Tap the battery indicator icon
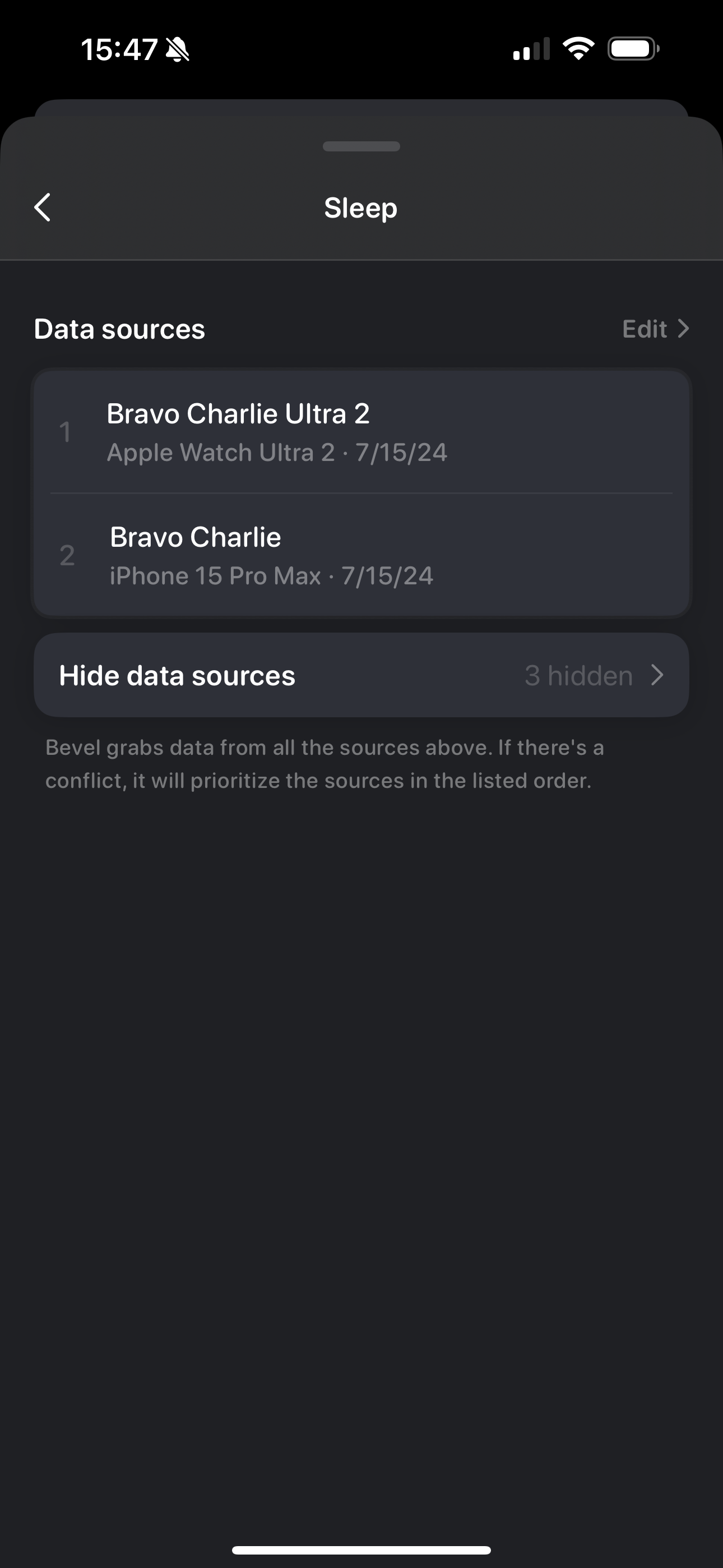723x1568 pixels. click(633, 49)
